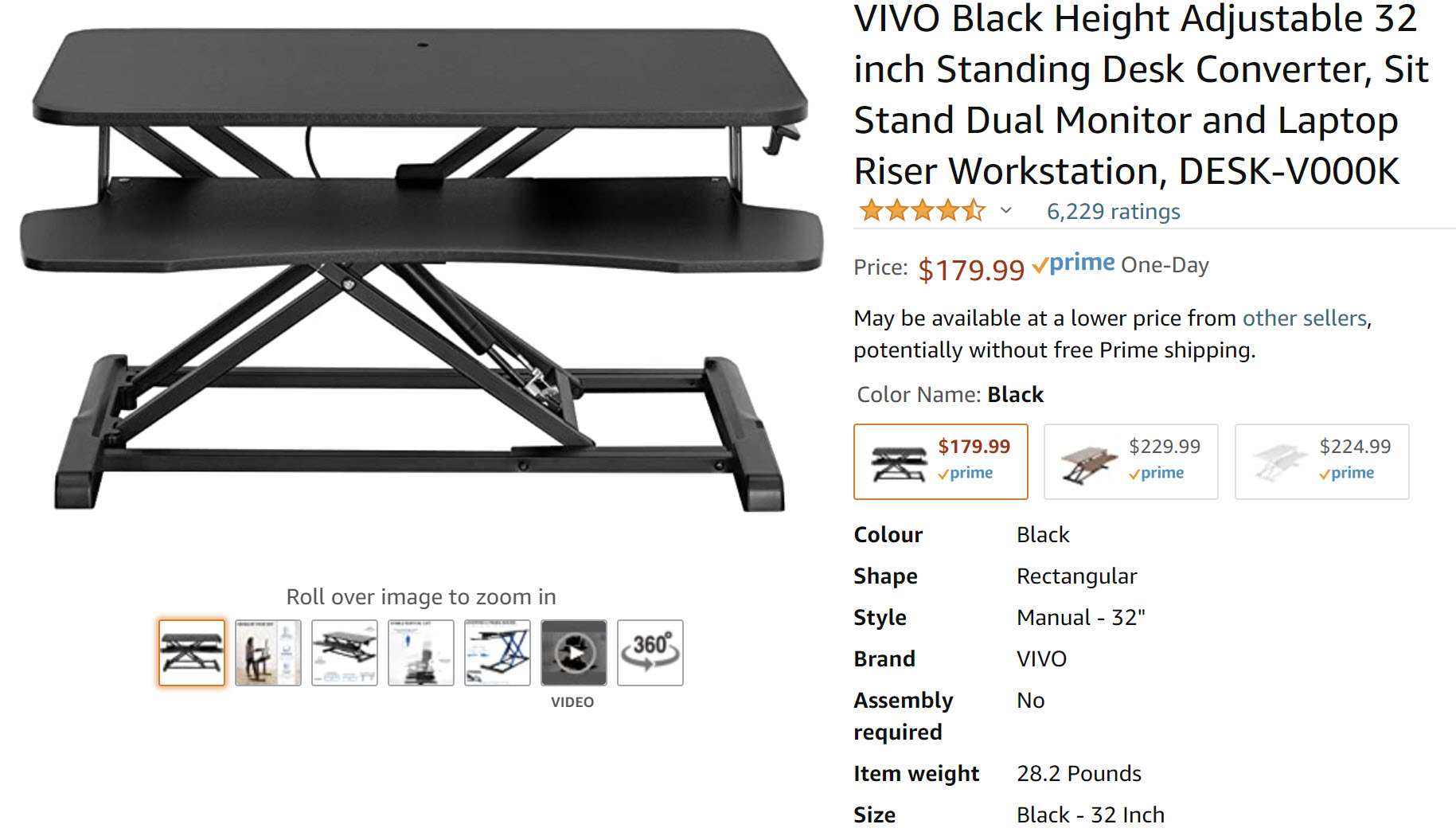Play the product video thumbnail
The width and height of the screenshot is (1456, 832).
(573, 653)
